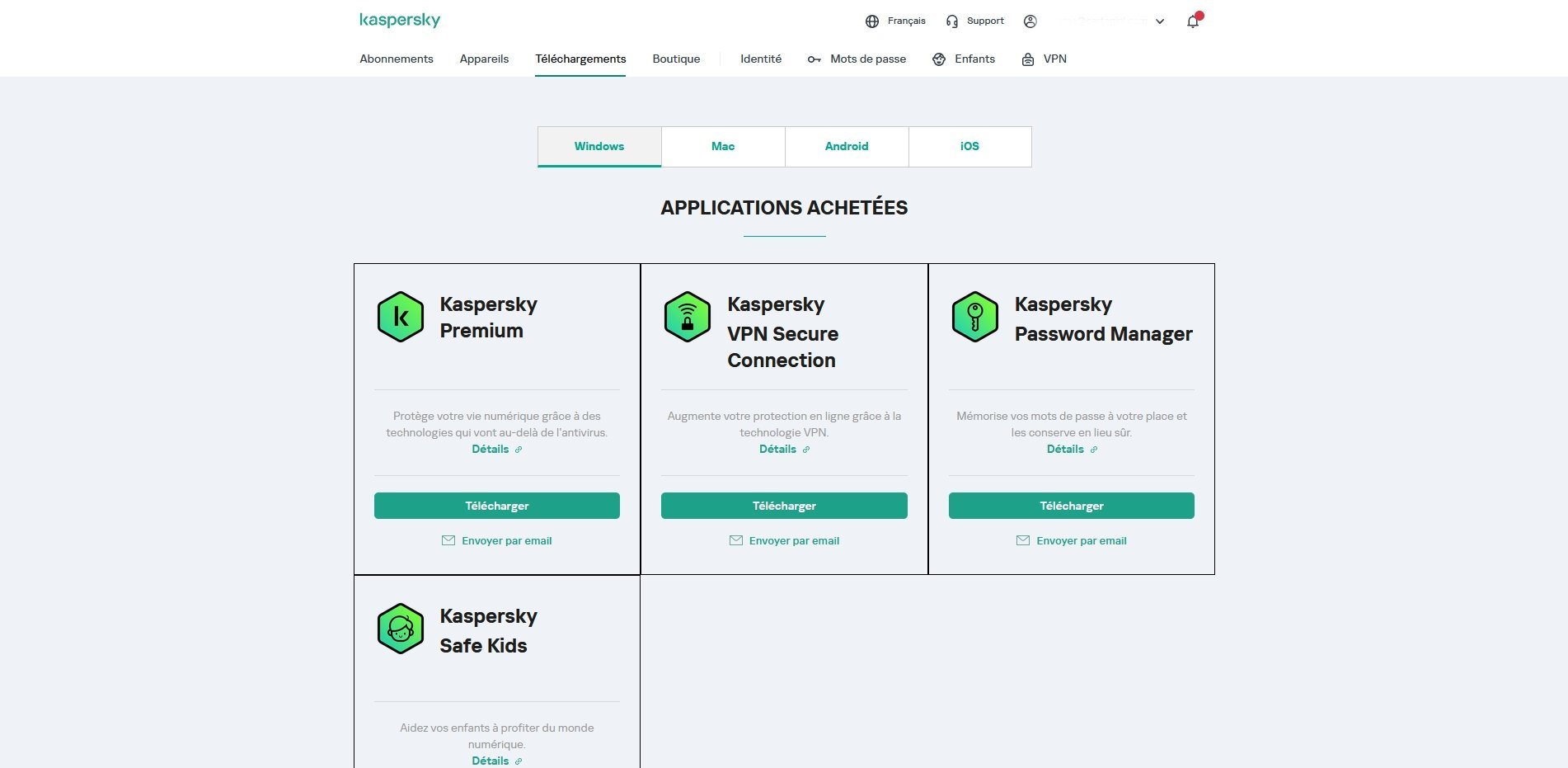Click the Safe Kids hexagon icon

click(x=401, y=629)
